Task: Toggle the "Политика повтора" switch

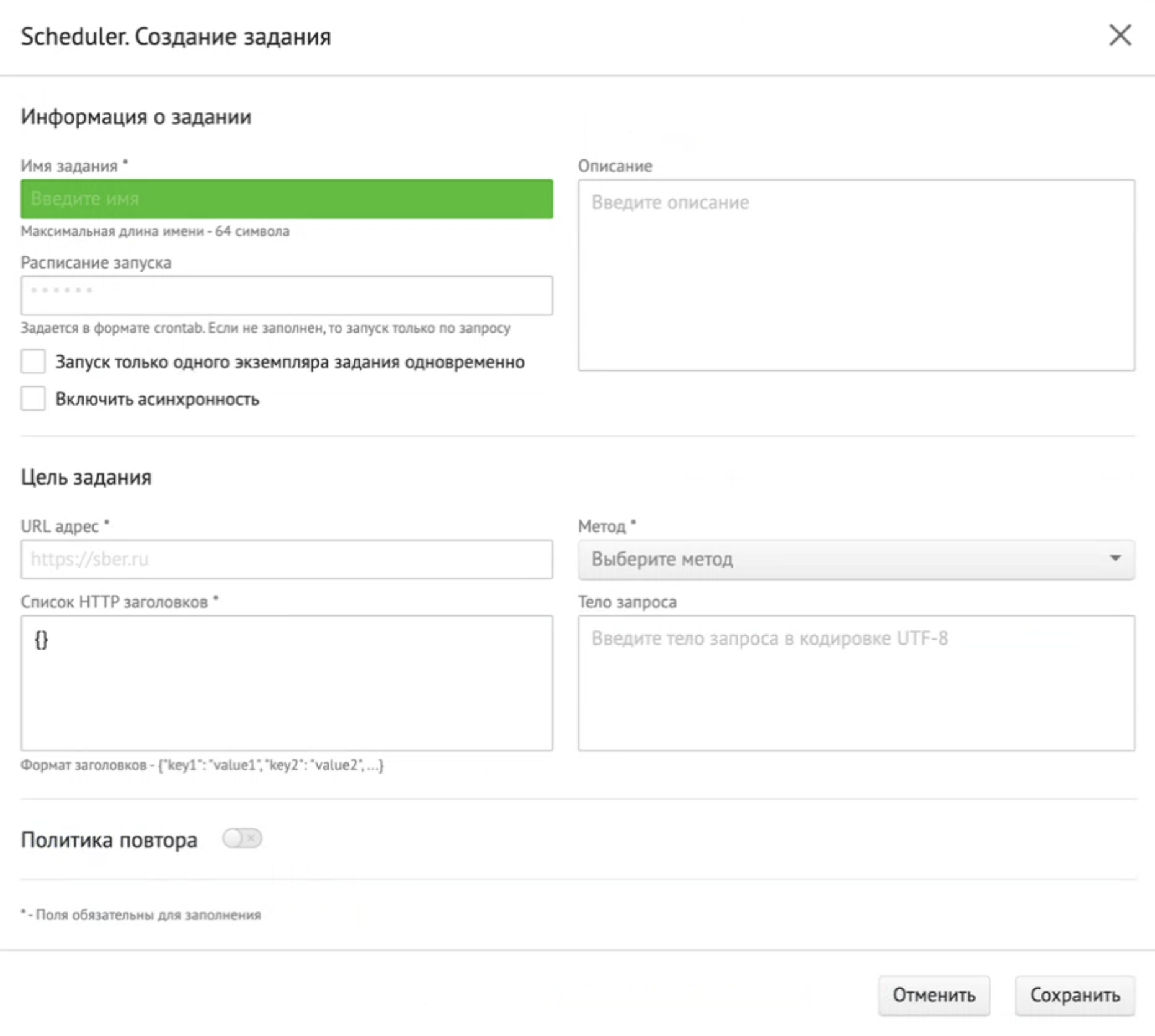Action: 242,839
